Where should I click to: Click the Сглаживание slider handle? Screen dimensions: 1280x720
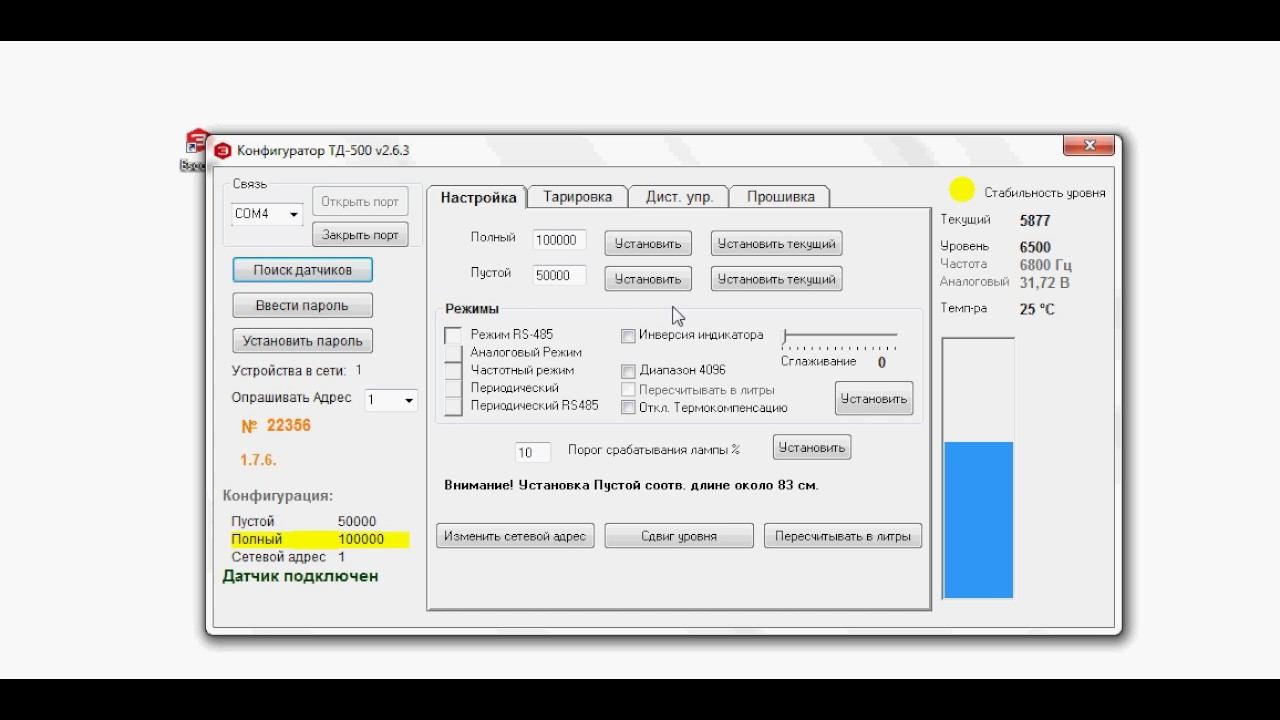[x=785, y=336]
